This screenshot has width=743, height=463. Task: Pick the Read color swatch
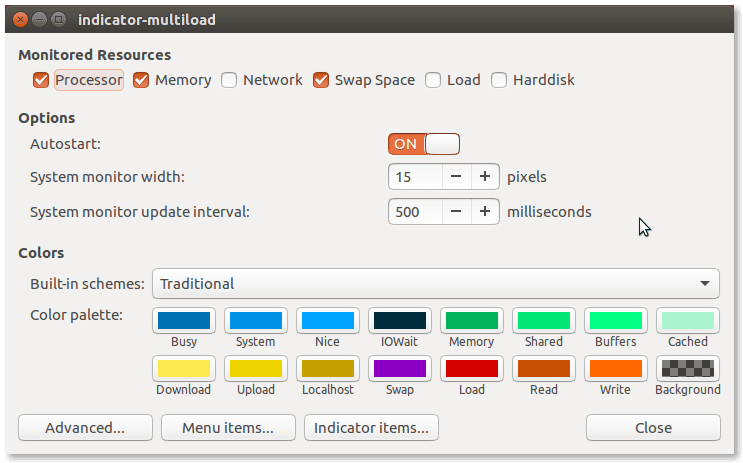click(544, 369)
